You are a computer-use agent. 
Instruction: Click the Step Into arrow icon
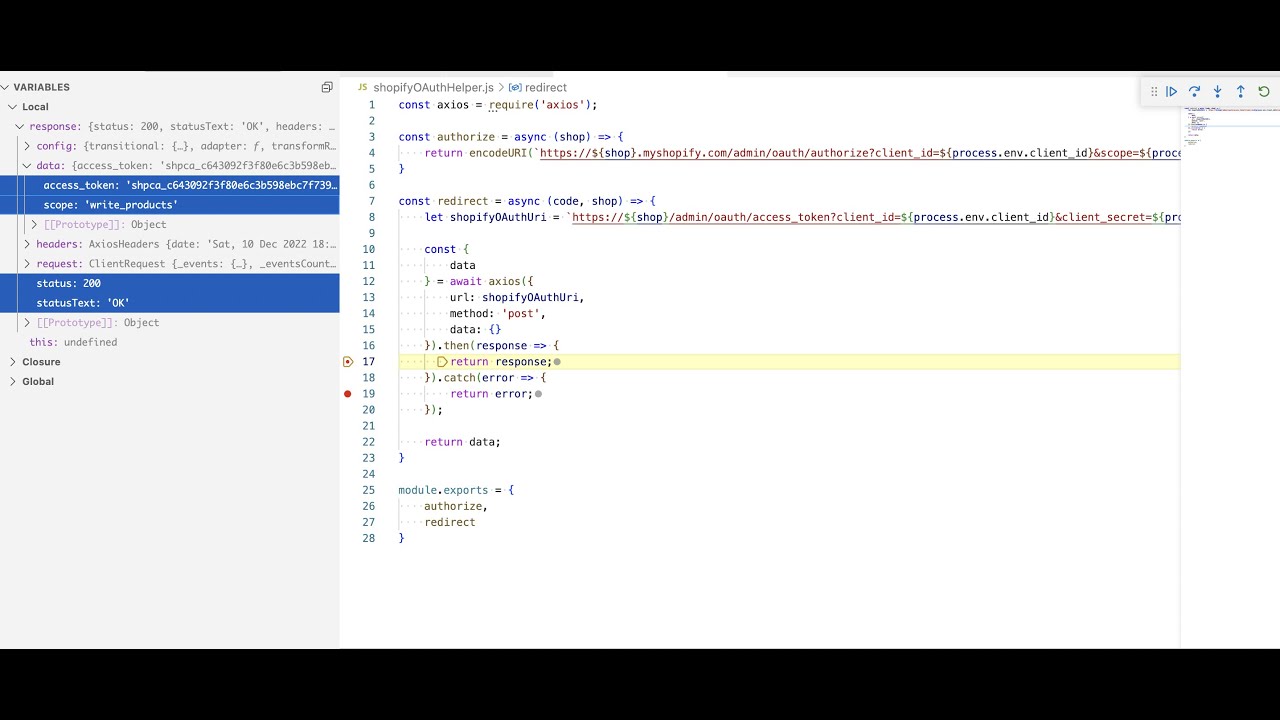click(1217, 91)
